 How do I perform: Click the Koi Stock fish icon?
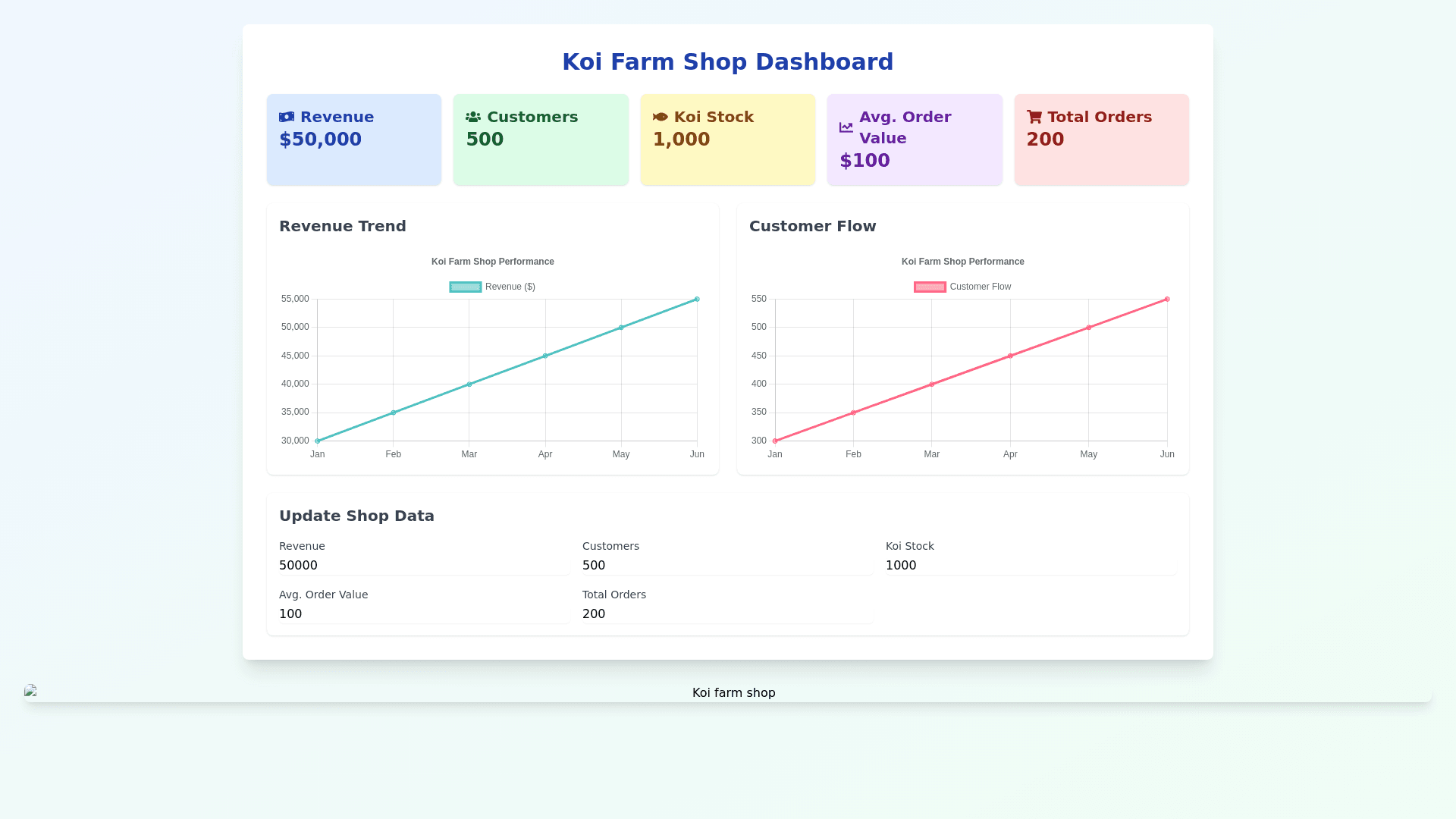click(x=661, y=117)
